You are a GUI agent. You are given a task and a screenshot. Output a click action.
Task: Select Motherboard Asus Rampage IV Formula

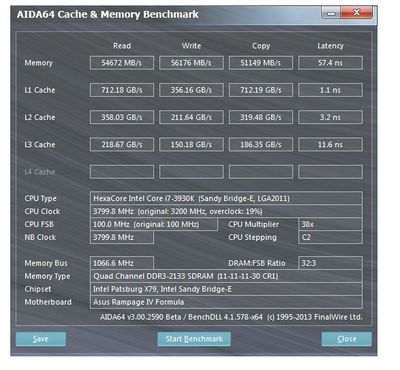(x=226, y=302)
